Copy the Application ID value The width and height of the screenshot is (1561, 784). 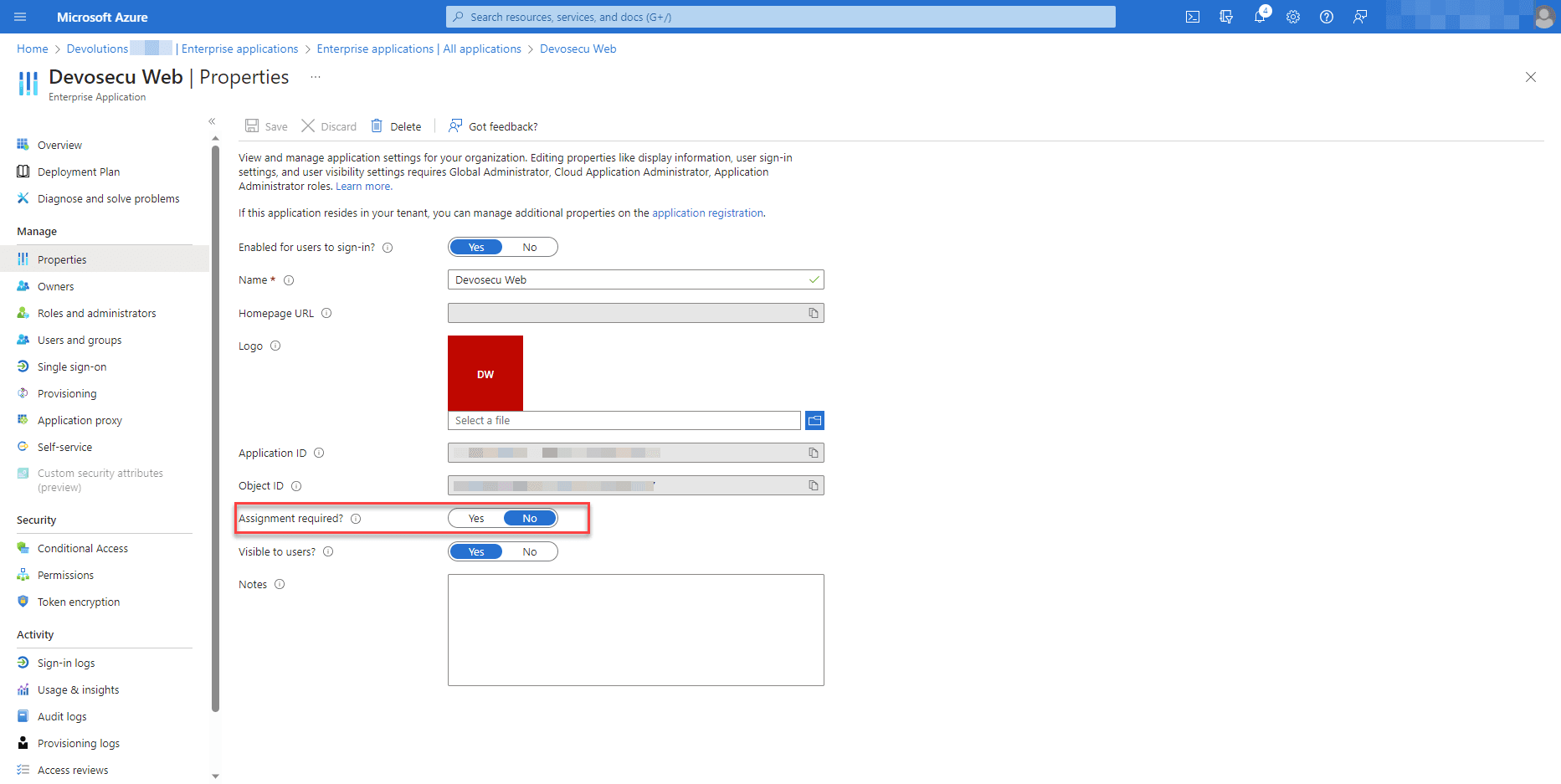coord(813,453)
